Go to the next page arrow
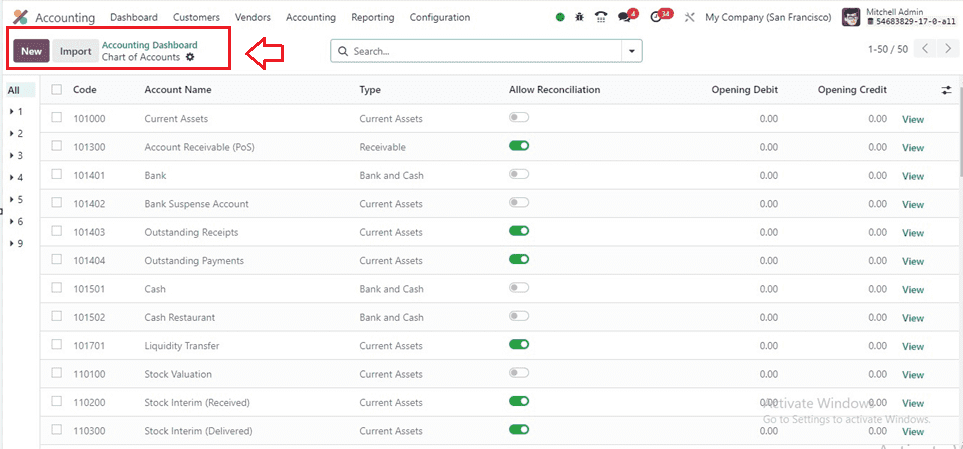963x449 pixels. point(947,49)
